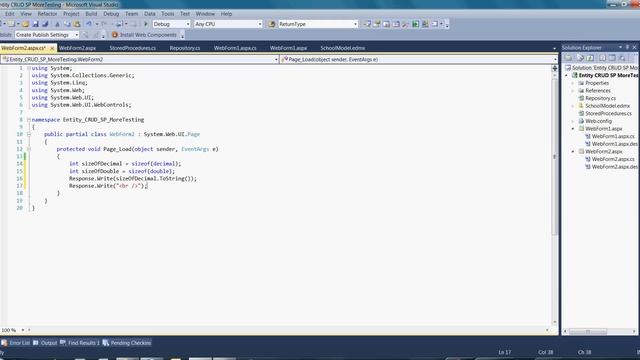Close the WebForm2.aspx.cs tab
The width and height of the screenshot is (640, 360).
tap(52, 48)
